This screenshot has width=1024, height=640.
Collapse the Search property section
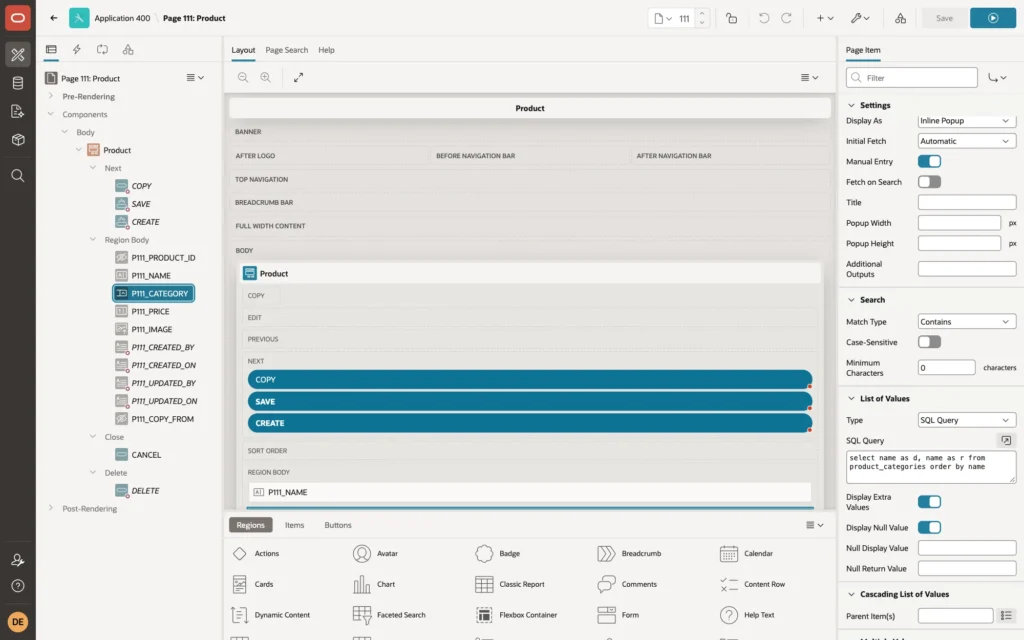851,300
